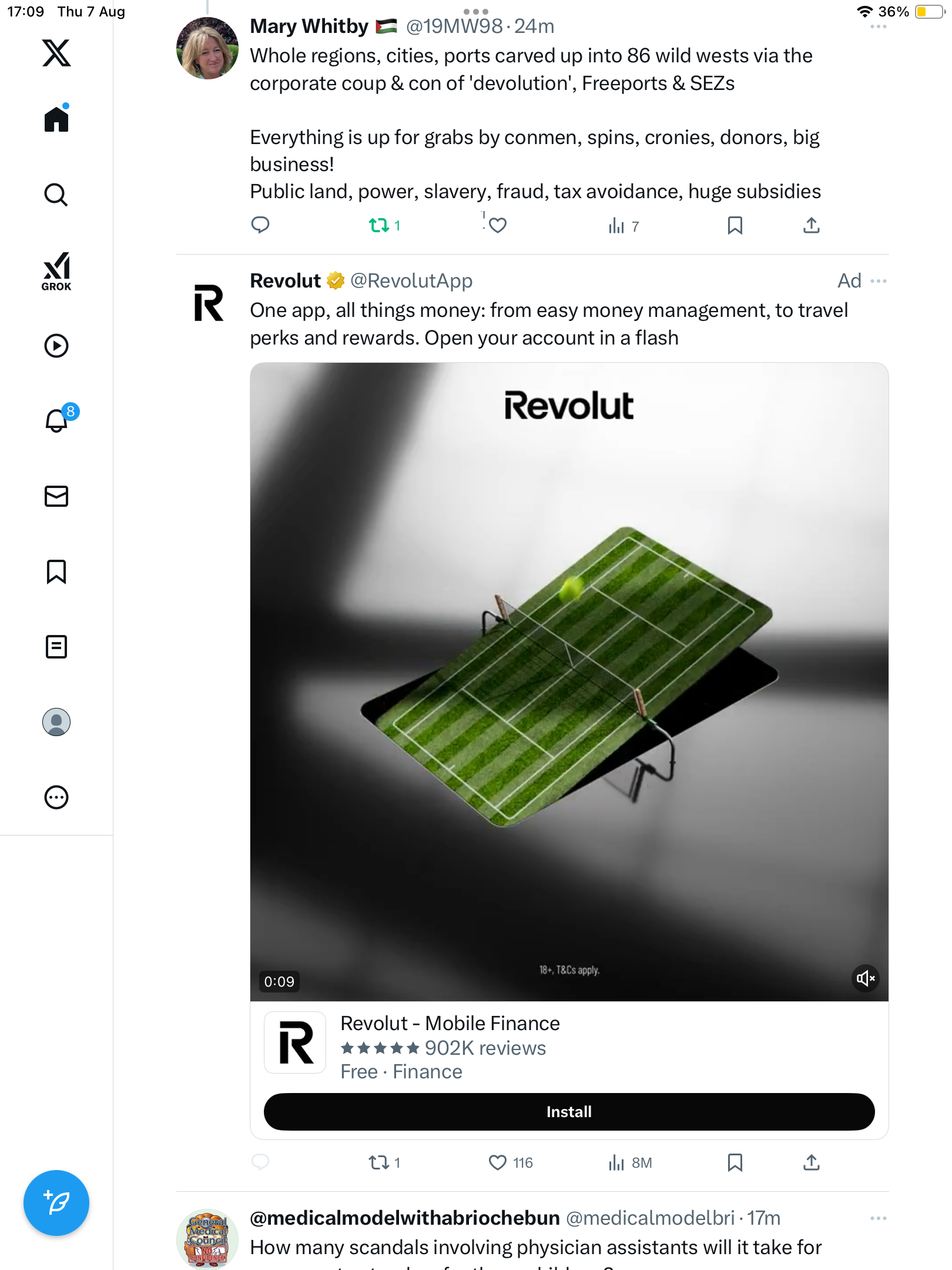Open the Grok assistant from sidebar

pos(56,272)
